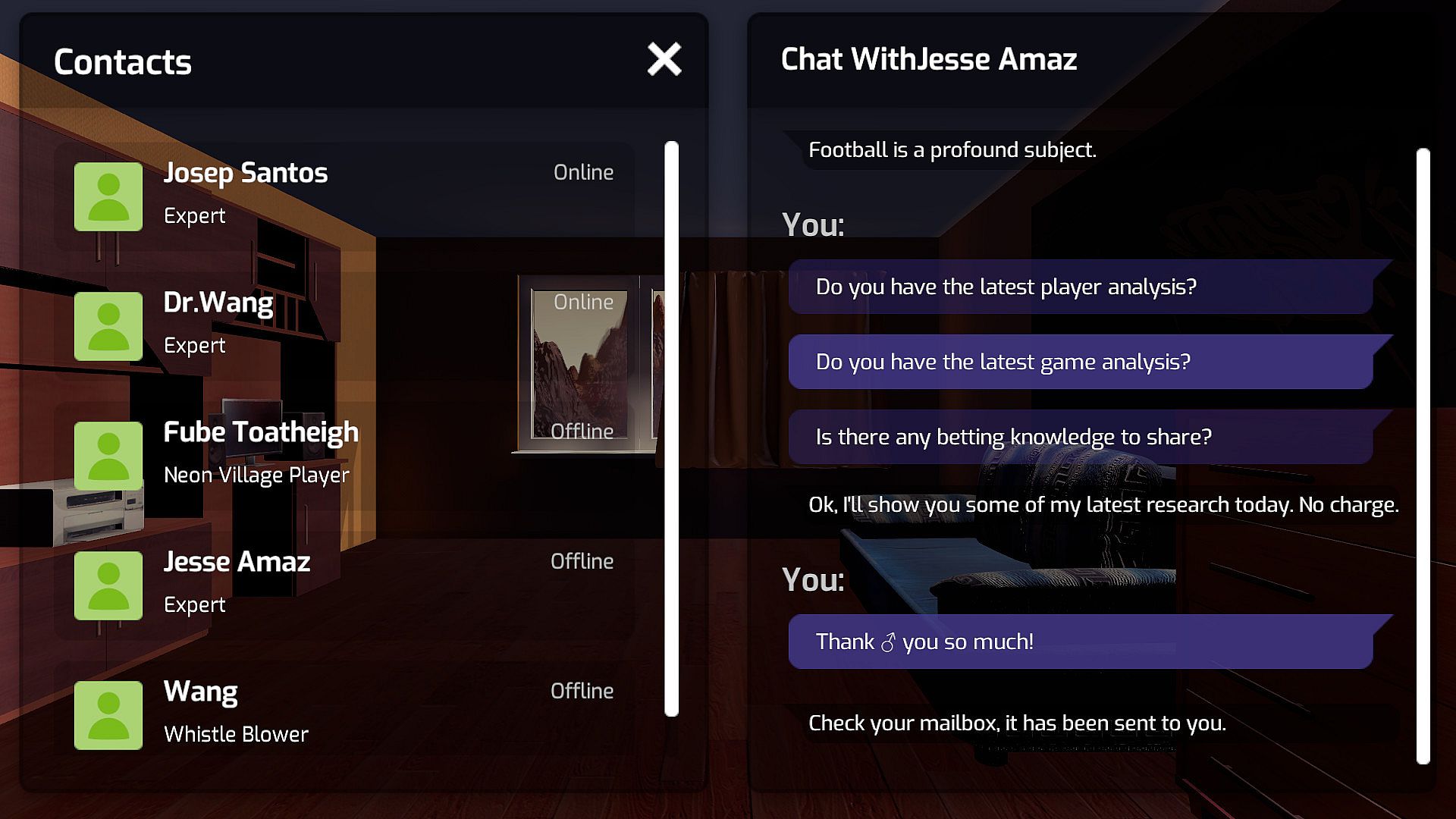Image resolution: width=1456 pixels, height=819 pixels.
Task: Open Fube Toatheigh contact entry
Action: point(261,432)
